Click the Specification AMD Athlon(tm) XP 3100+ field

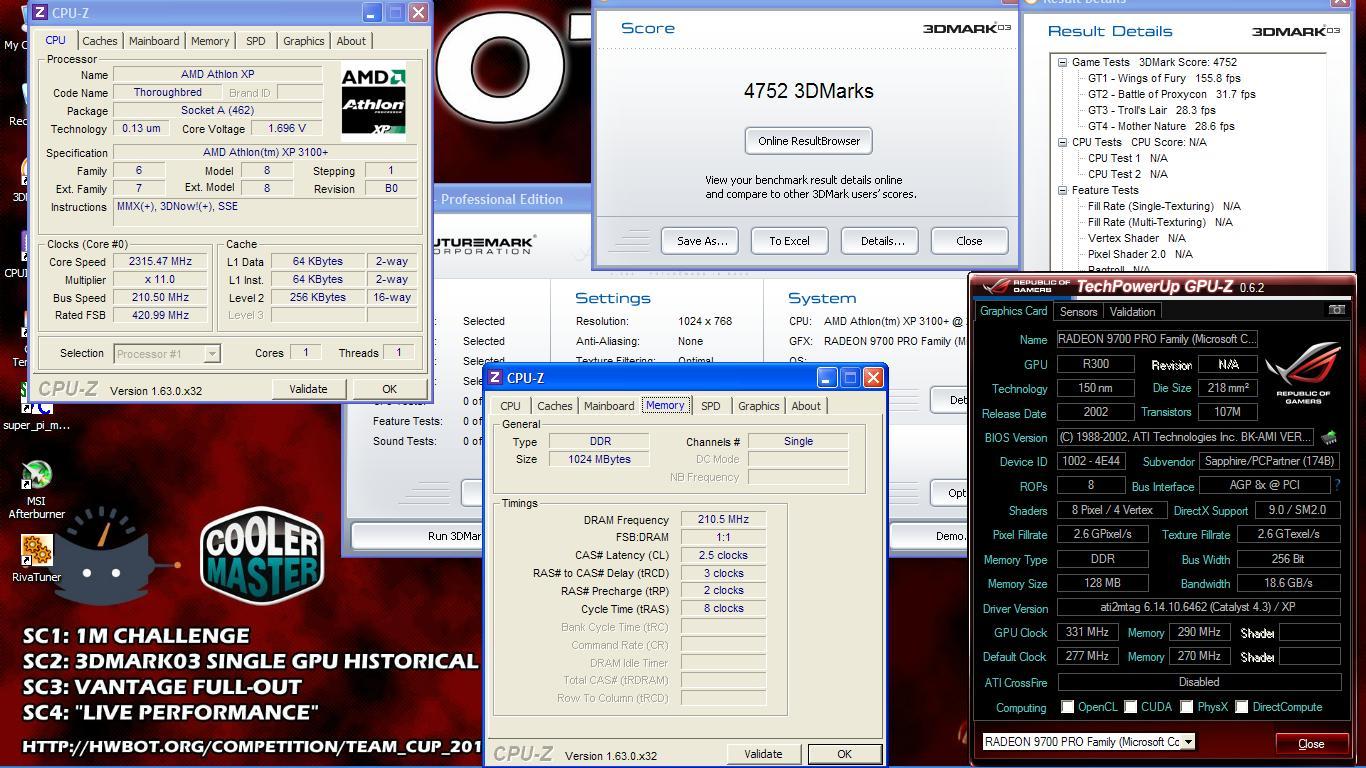click(265, 153)
